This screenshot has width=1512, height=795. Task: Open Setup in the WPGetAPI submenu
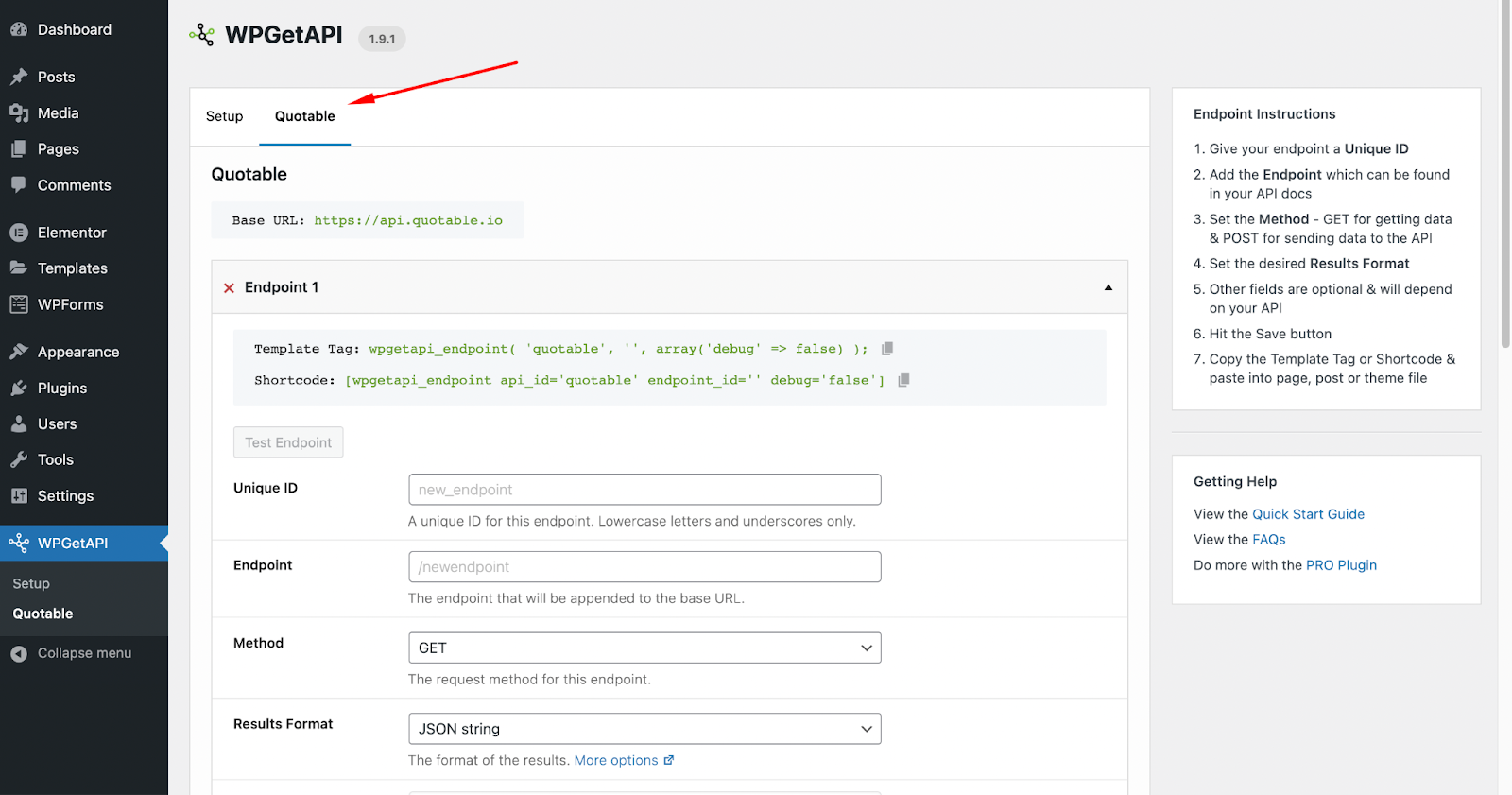(x=31, y=583)
